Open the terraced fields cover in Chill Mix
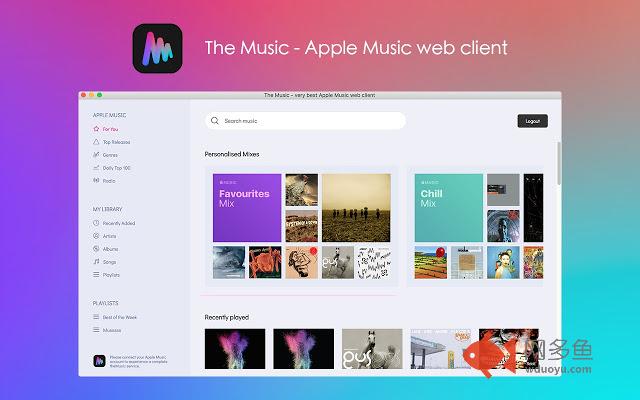 point(431,262)
